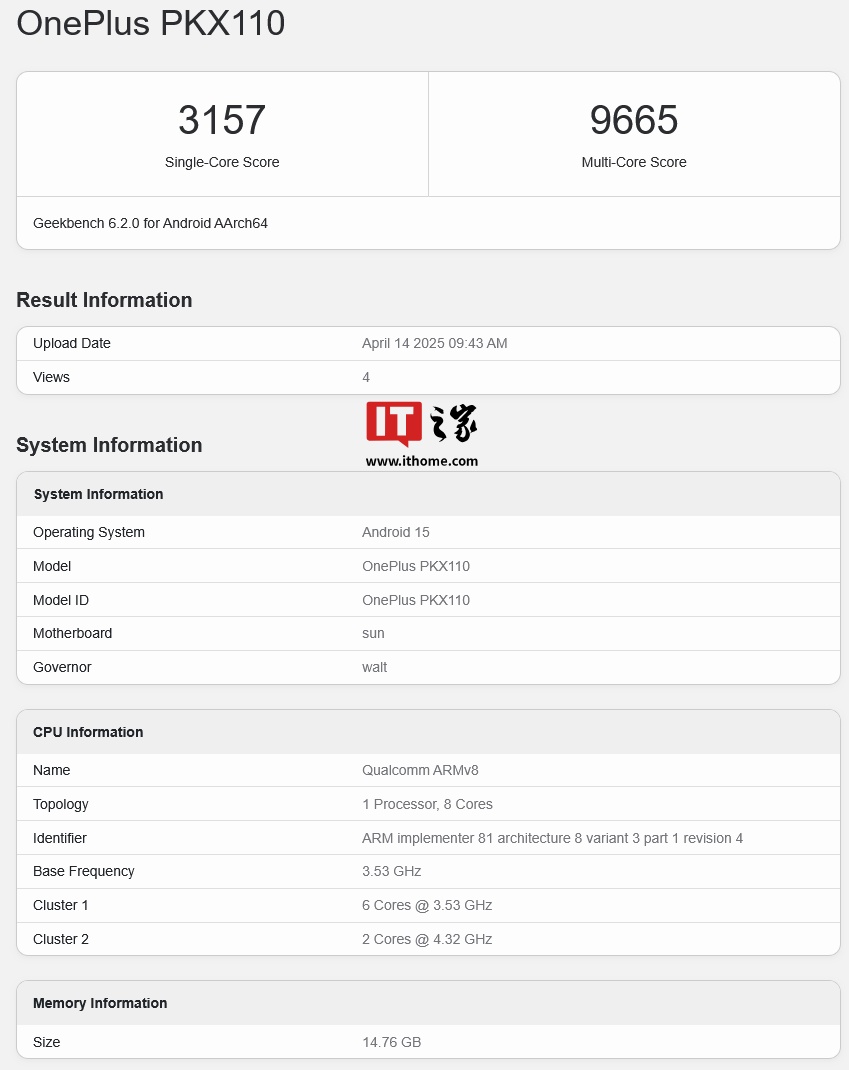Click the Single-Core Score label
This screenshot has height=1070, width=849.
[222, 162]
